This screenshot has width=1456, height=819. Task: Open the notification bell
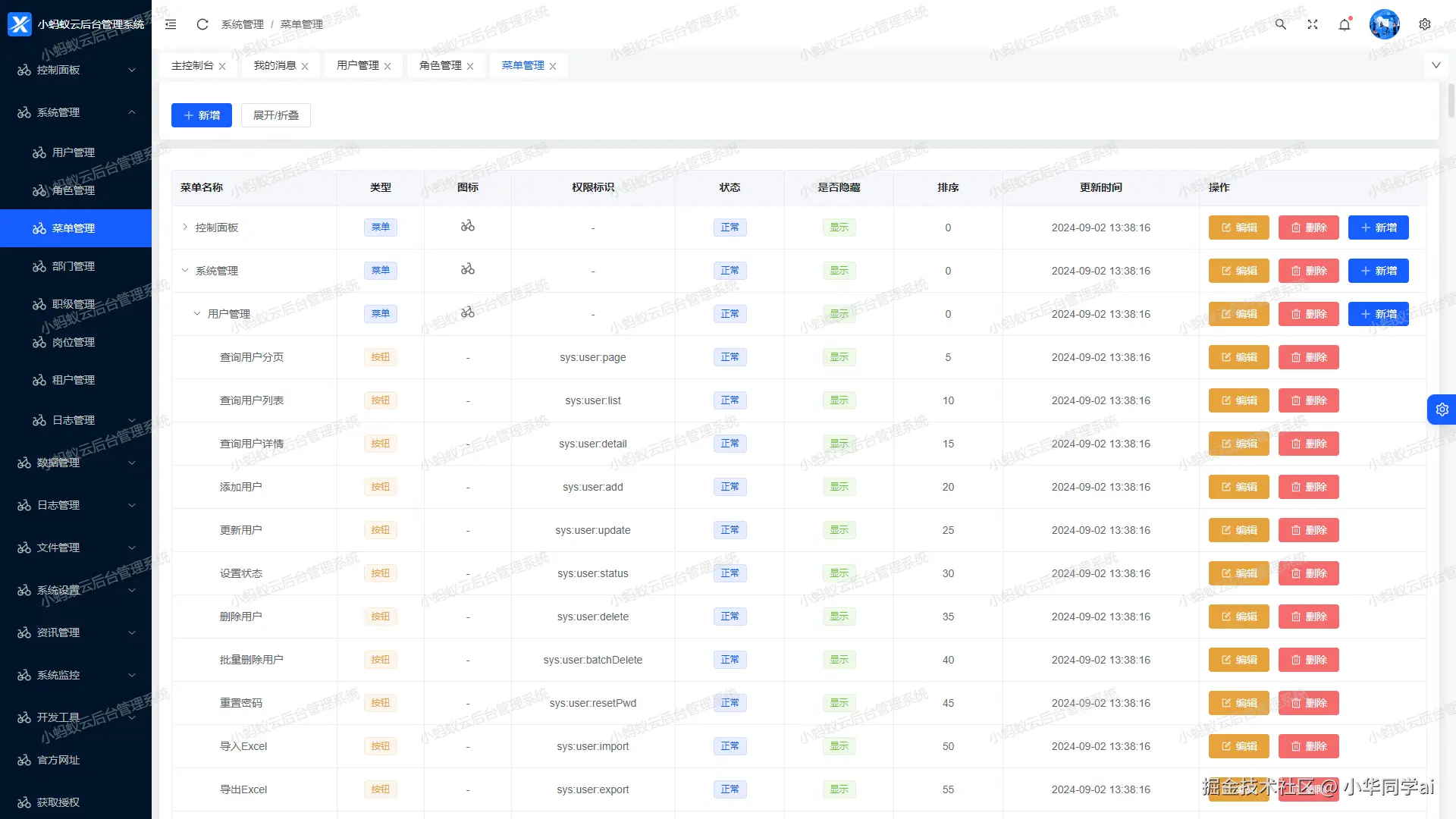click(x=1345, y=24)
